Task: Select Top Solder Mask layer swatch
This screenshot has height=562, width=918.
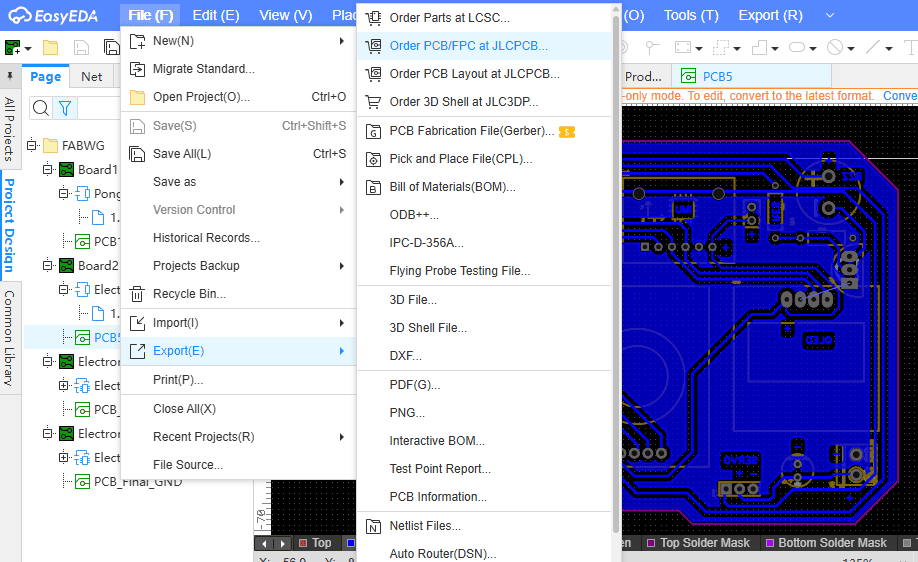Action: pyautogui.click(x=651, y=543)
